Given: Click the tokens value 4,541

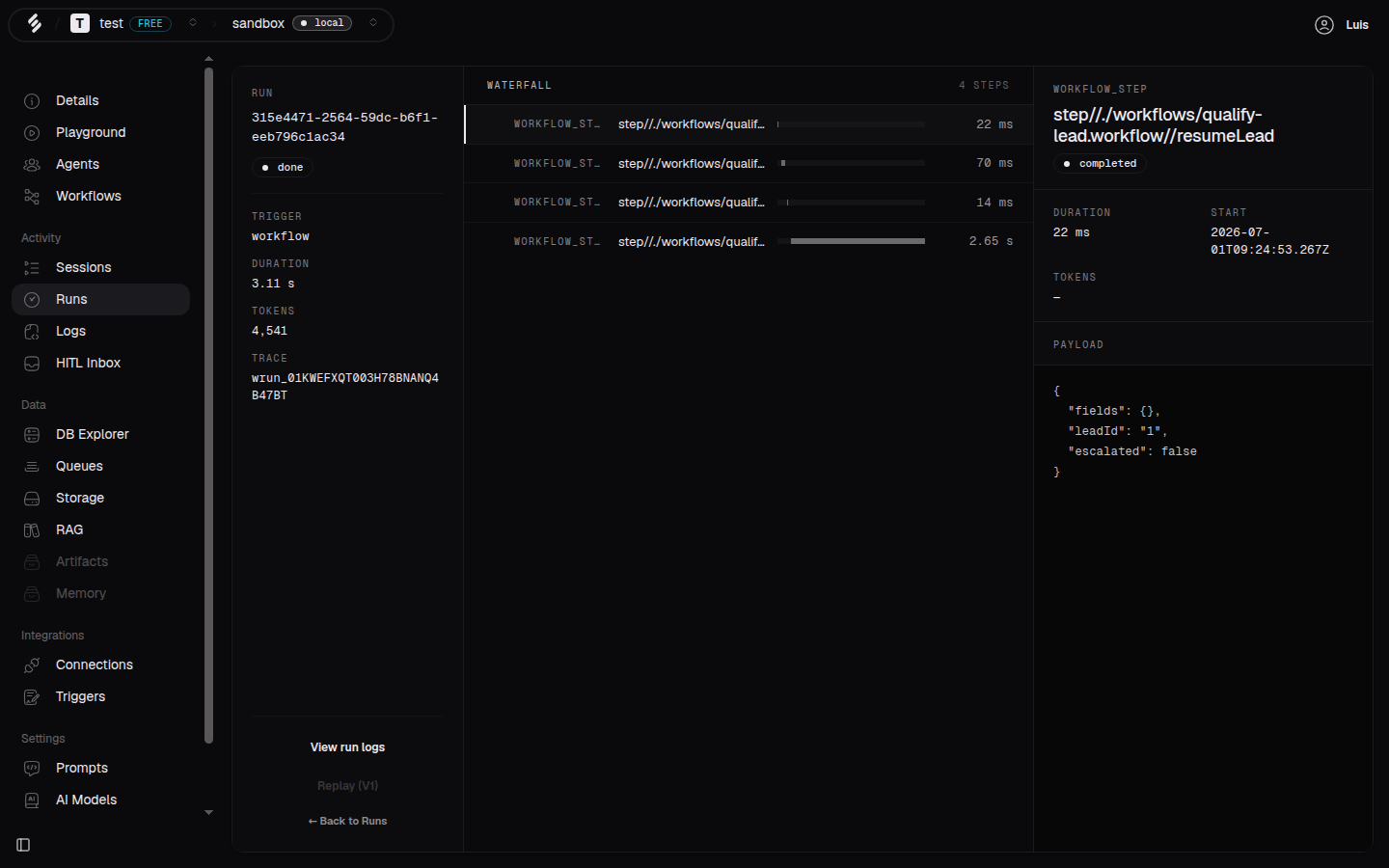Looking at the screenshot, I should click(x=269, y=331).
